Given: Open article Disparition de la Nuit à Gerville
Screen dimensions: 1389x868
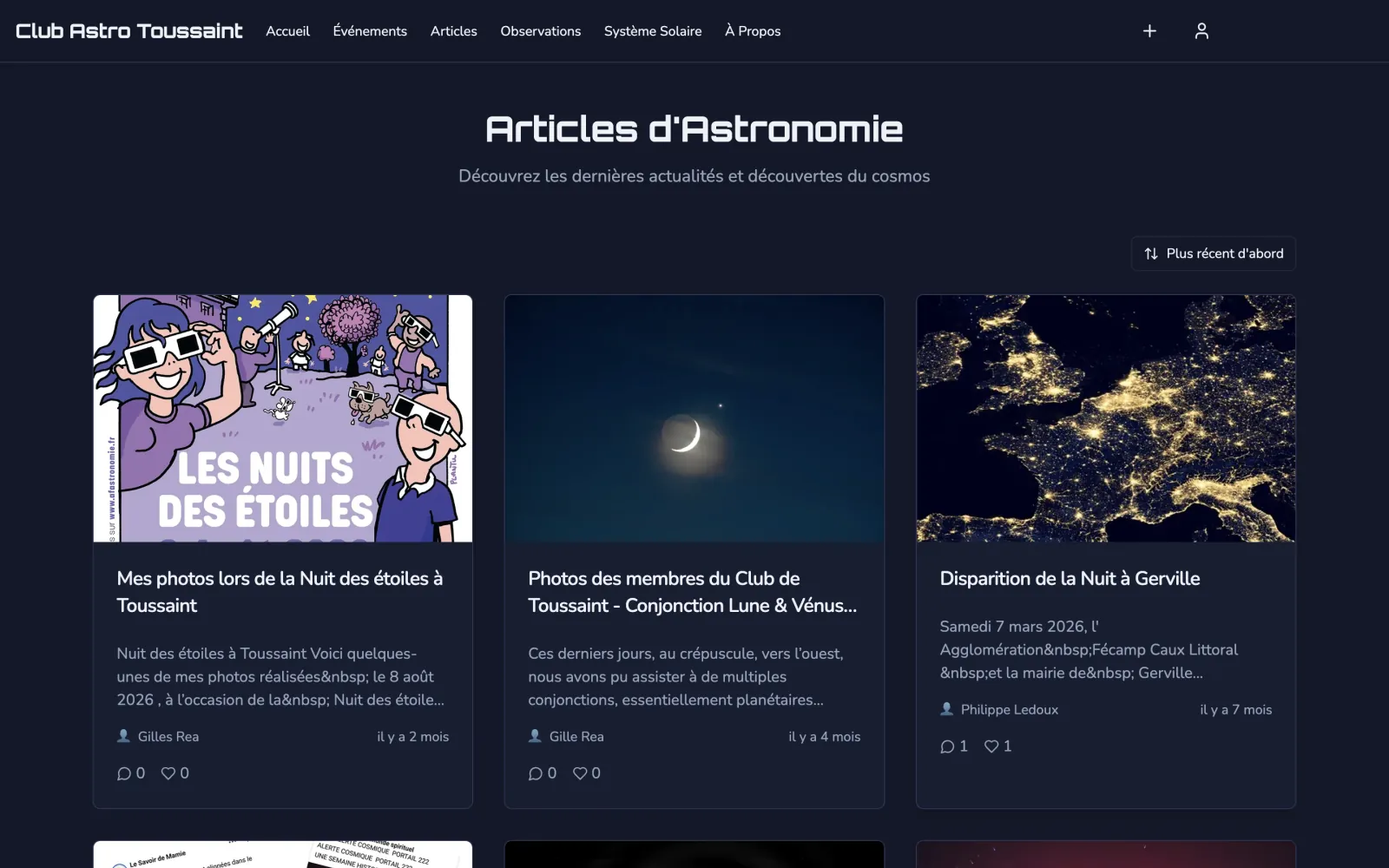Looking at the screenshot, I should click(x=1070, y=578).
